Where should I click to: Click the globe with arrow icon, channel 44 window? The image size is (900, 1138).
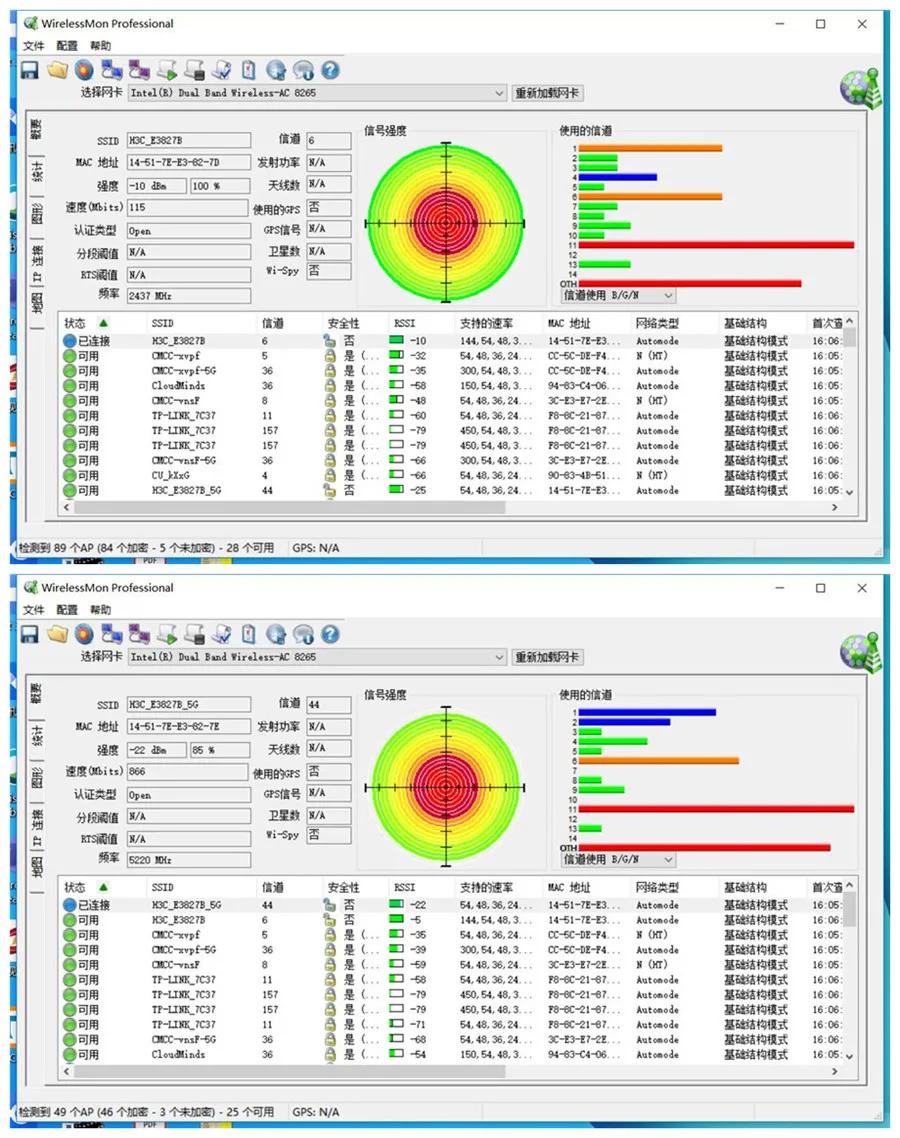(276, 634)
